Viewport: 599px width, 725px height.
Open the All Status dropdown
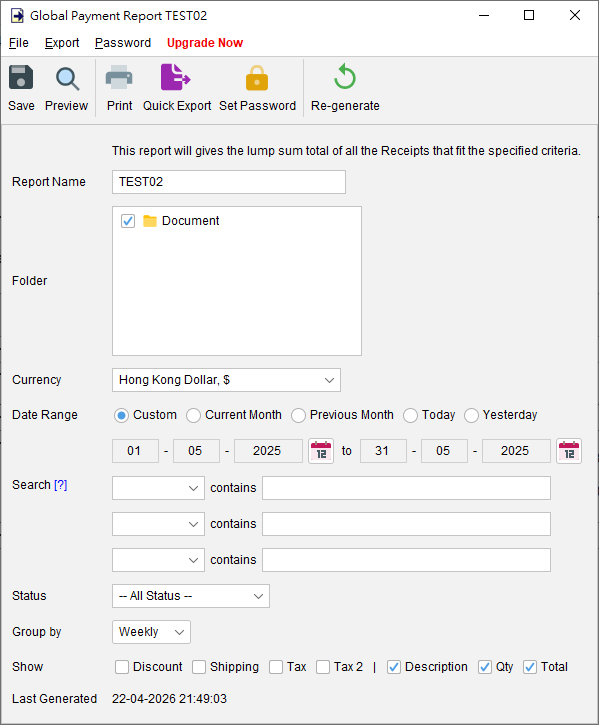[191, 596]
